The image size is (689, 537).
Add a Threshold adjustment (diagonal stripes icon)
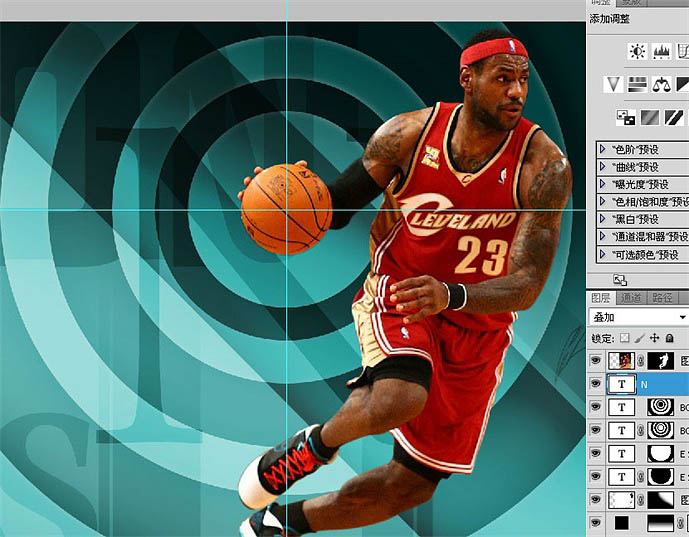(674, 118)
